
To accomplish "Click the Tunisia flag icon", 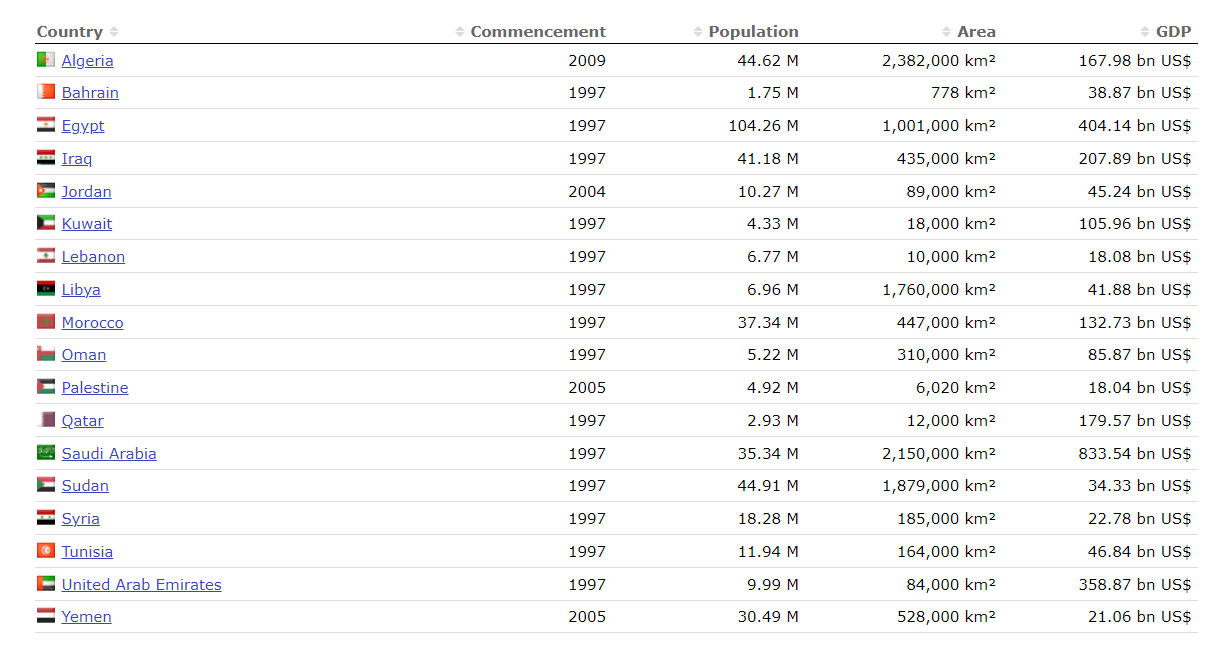I will coord(46,551).
